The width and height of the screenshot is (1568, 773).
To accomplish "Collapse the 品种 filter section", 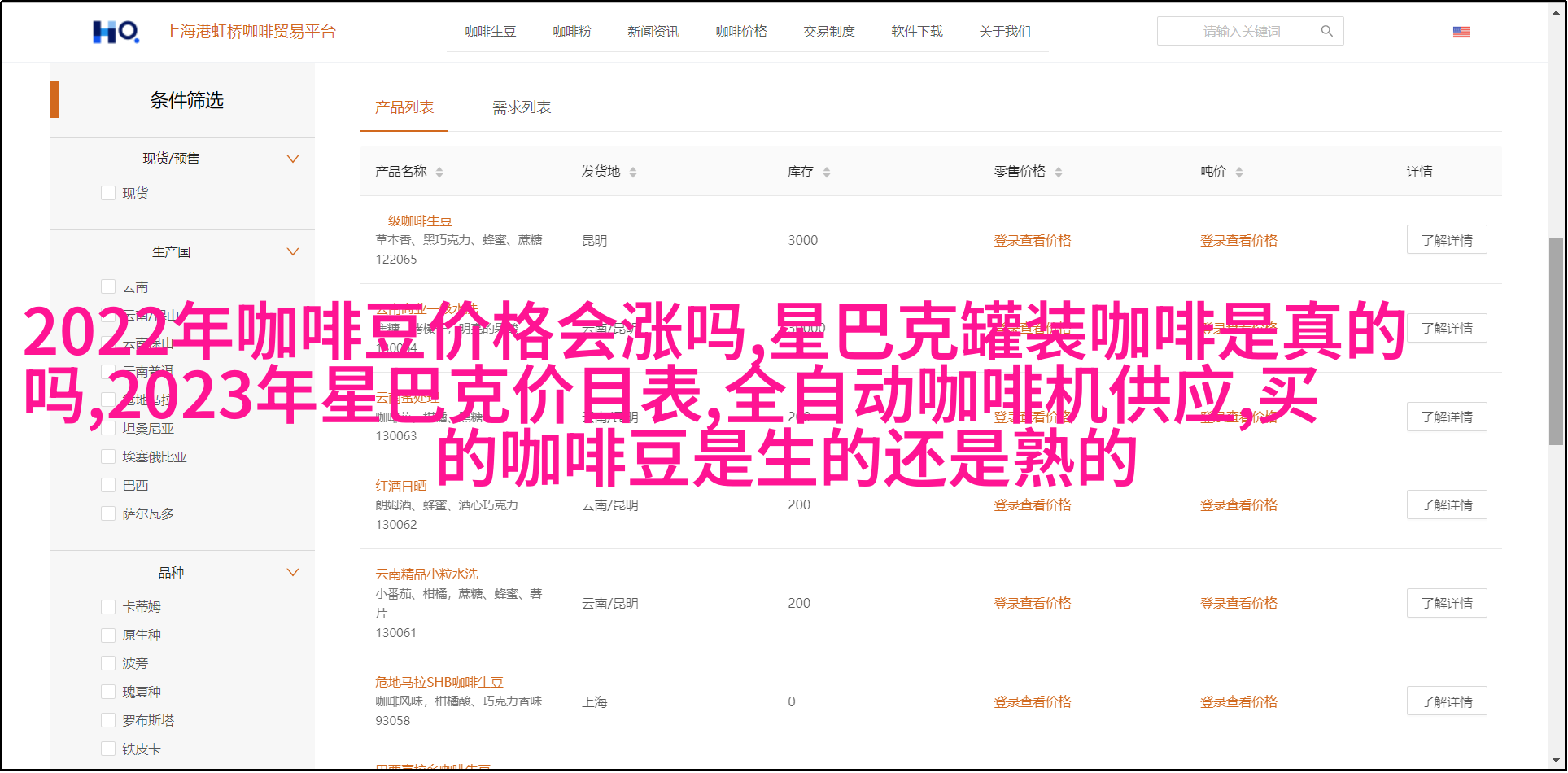I will [293, 572].
